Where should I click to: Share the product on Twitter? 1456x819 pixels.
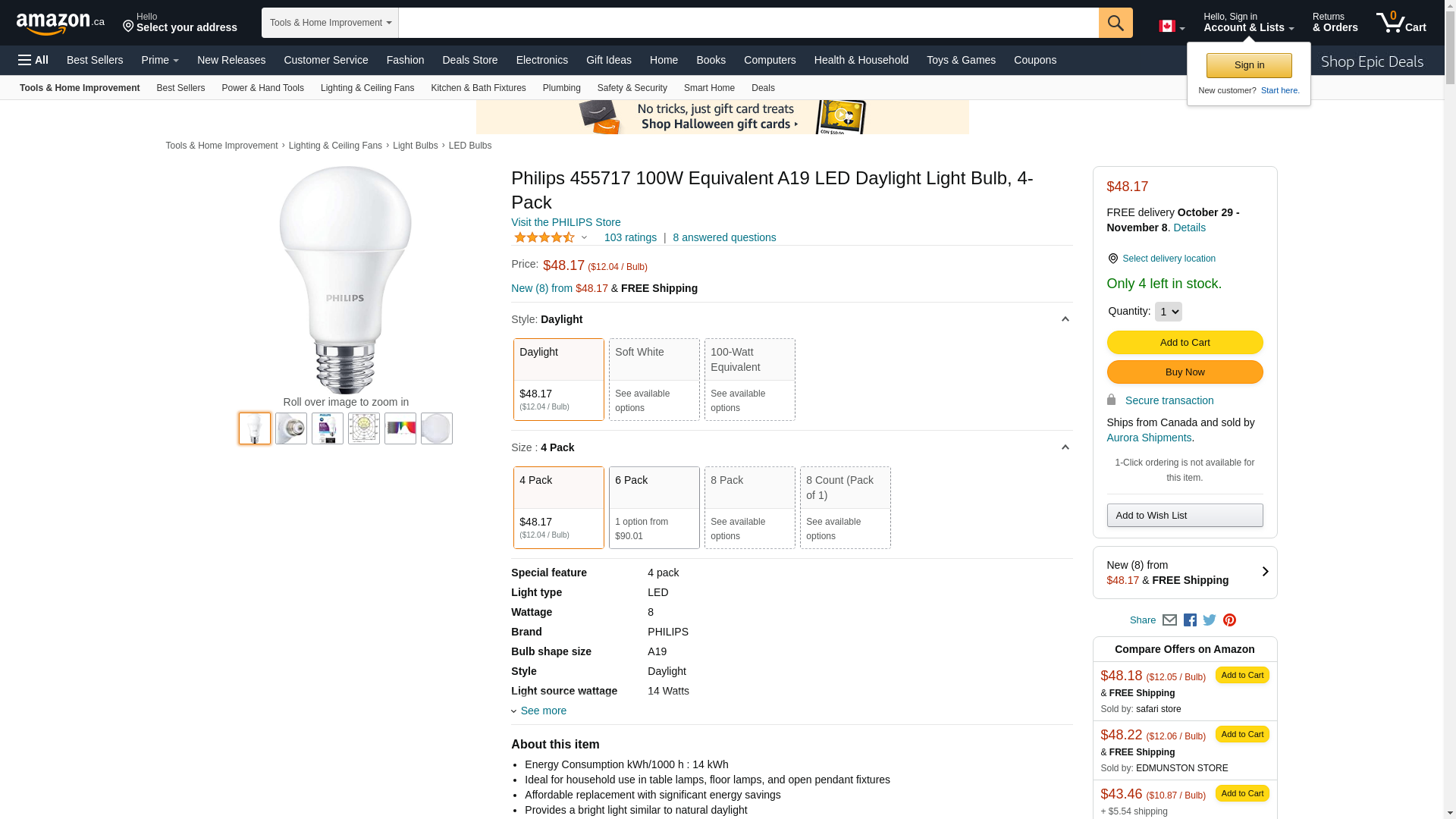[1210, 620]
